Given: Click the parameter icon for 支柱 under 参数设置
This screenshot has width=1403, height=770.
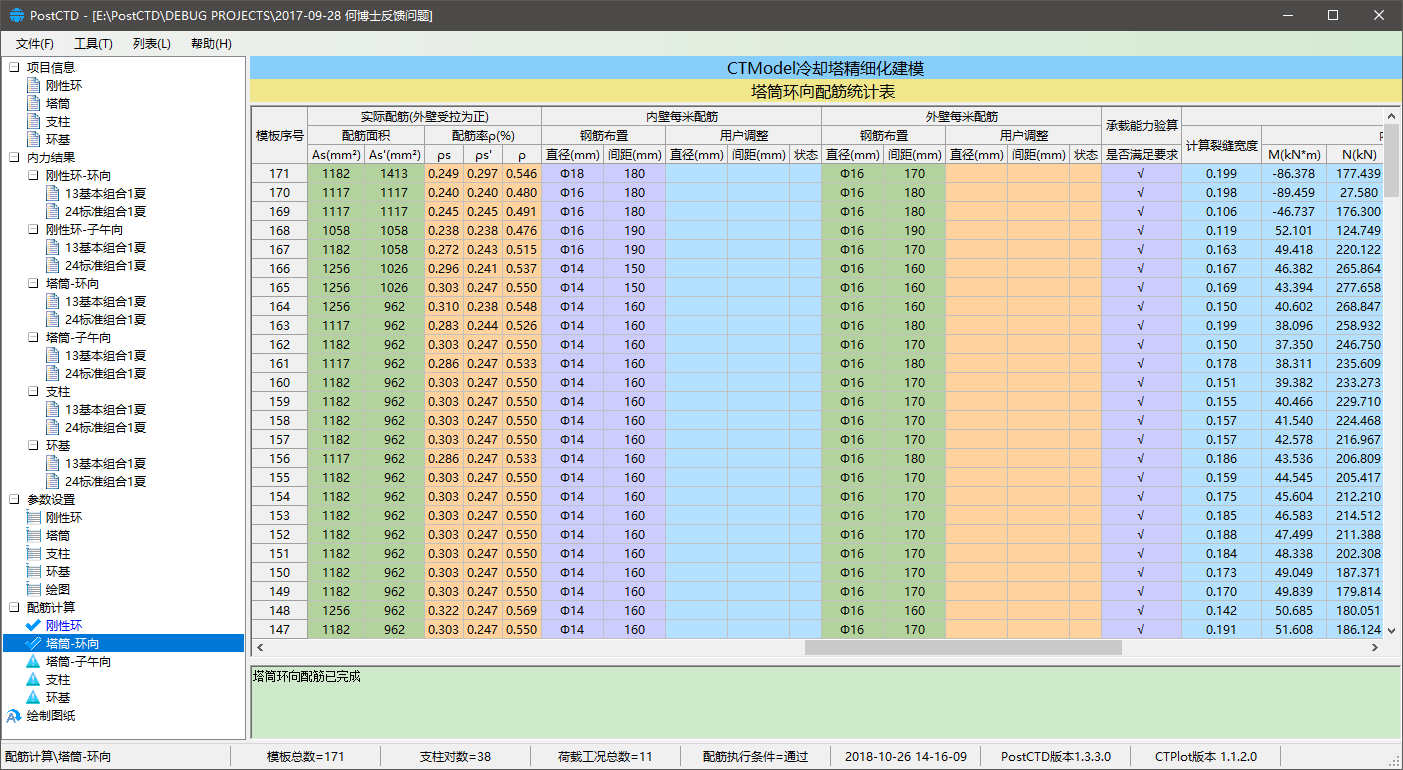Looking at the screenshot, I should point(34,554).
